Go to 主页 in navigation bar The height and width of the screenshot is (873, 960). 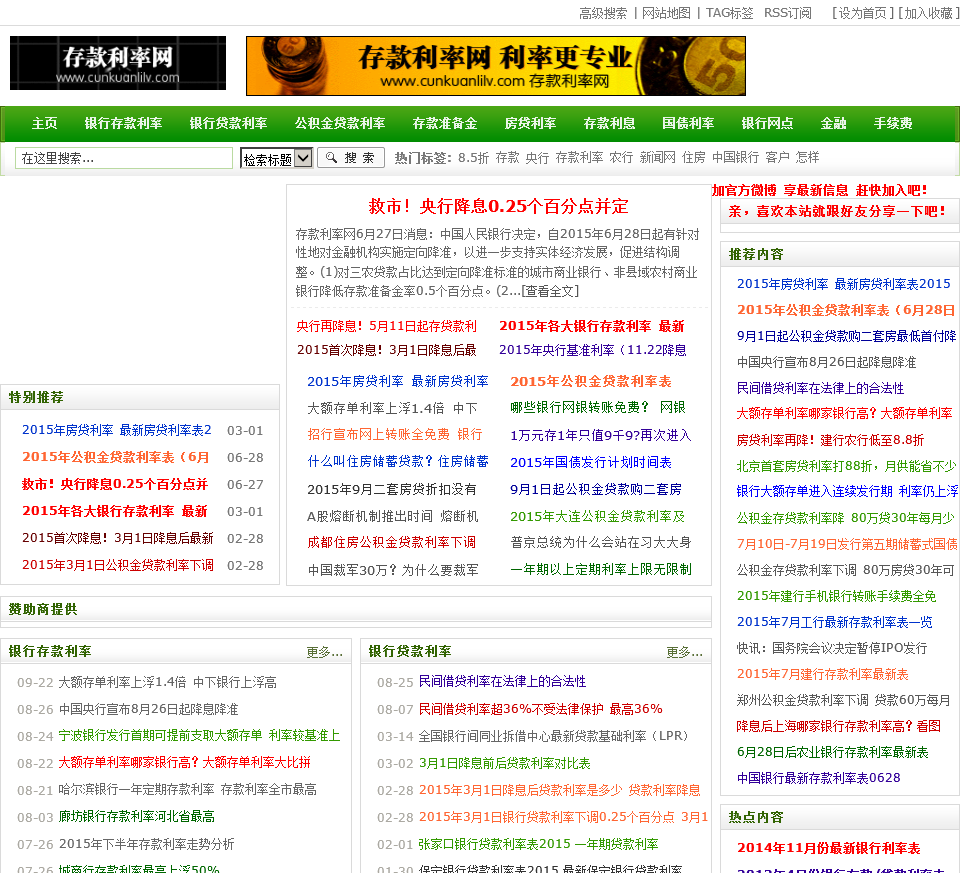(45, 123)
